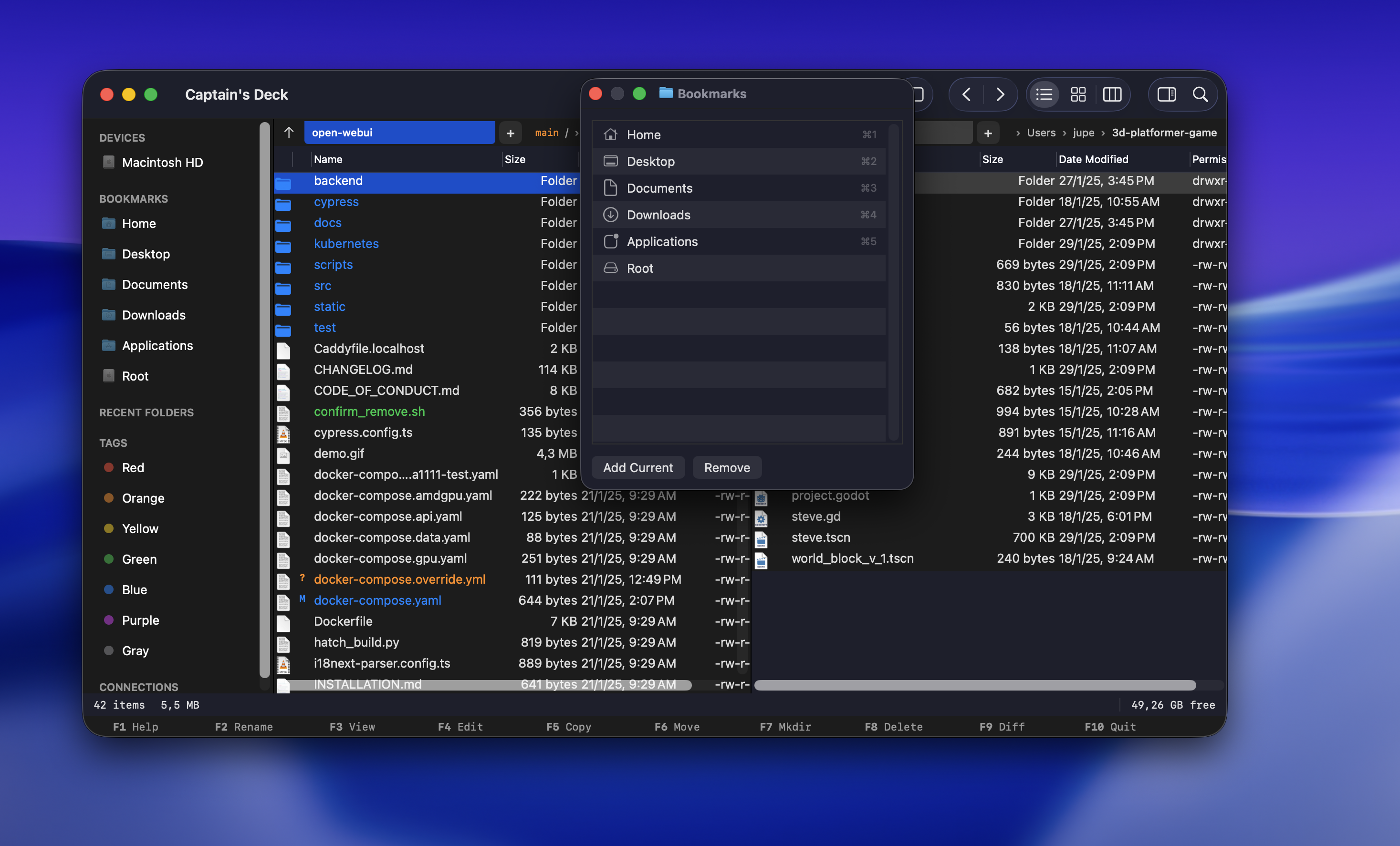Open the search tool
The height and width of the screenshot is (846, 1400).
(1201, 94)
